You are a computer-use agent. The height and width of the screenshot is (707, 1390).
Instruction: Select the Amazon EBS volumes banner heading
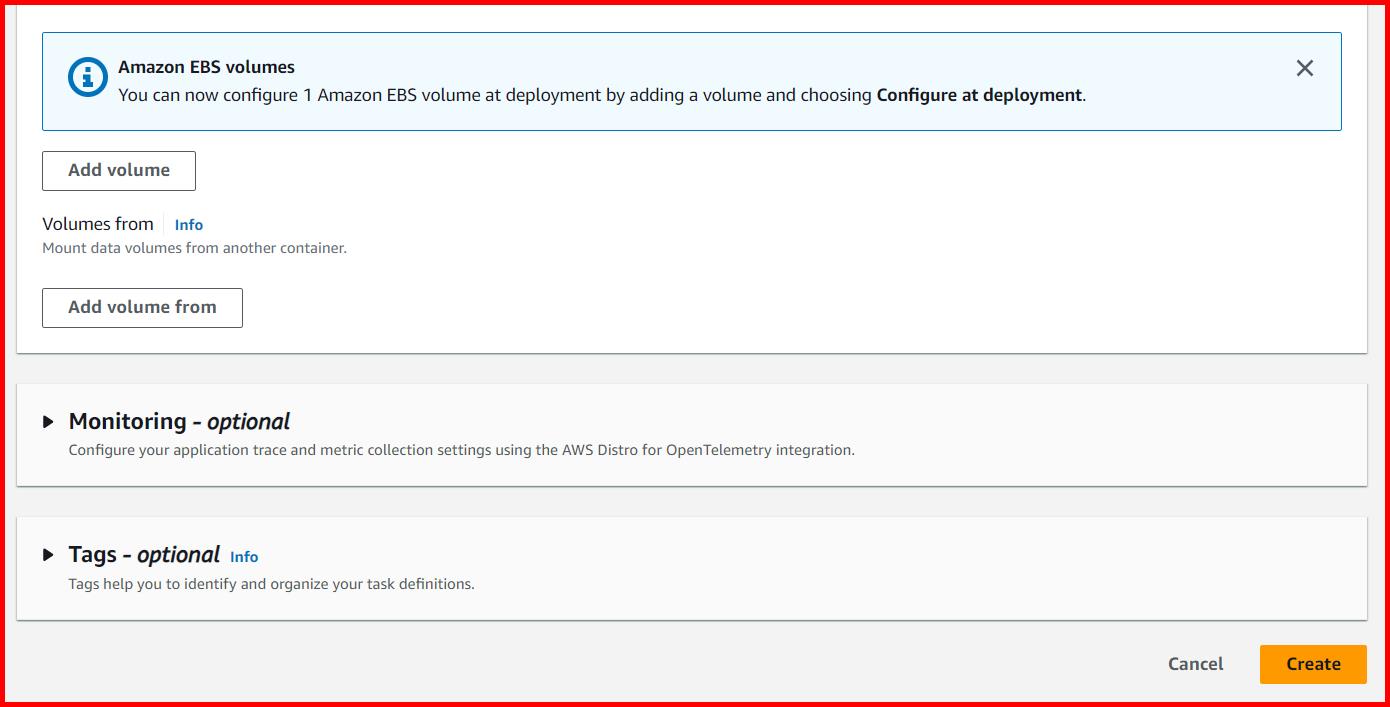click(x=205, y=67)
